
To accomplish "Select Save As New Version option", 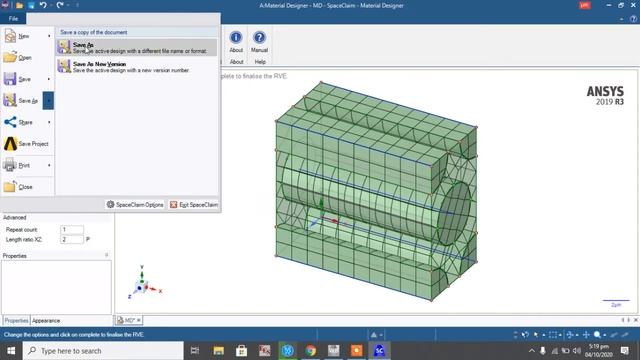I will (137, 67).
